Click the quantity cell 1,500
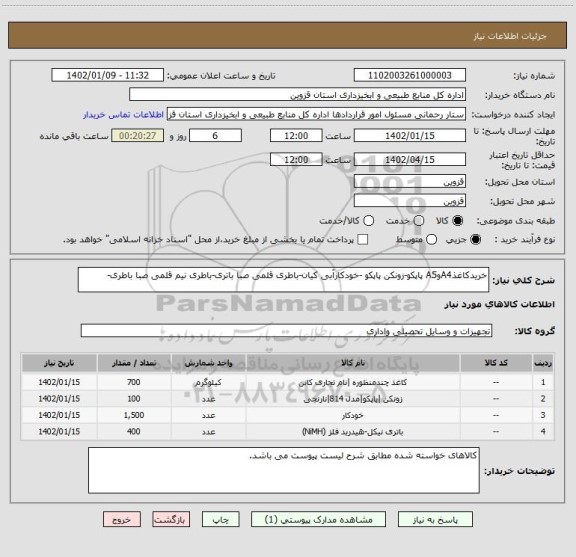 click(134, 415)
